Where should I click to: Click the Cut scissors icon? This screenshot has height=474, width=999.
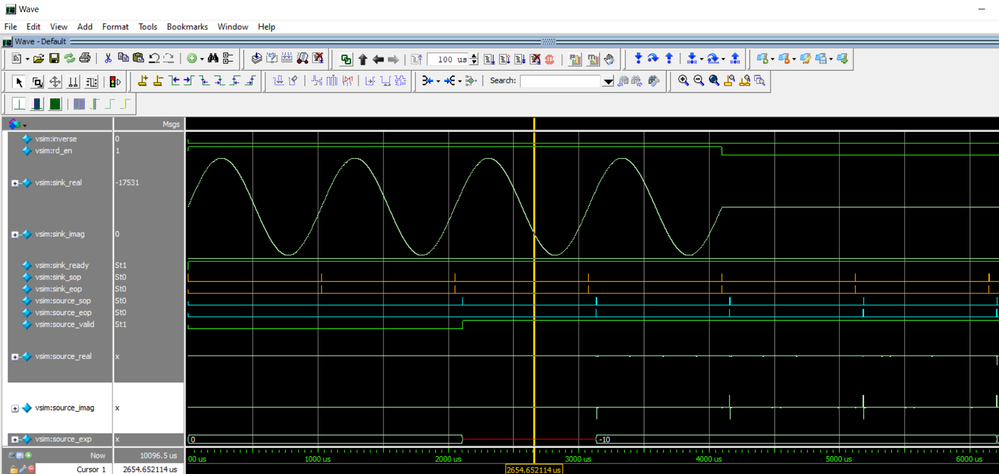coord(107,59)
